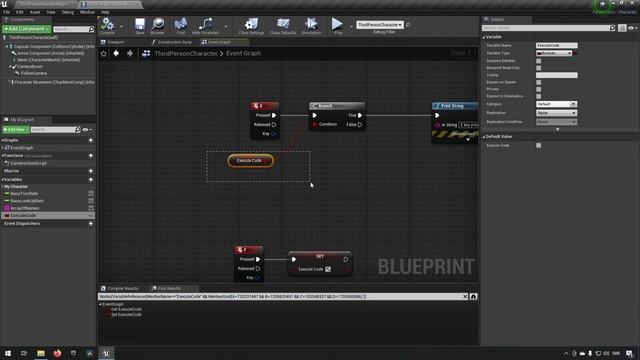The height and width of the screenshot is (360, 640).
Task: Open property matrix grid icon in Details
Action: 622,28
